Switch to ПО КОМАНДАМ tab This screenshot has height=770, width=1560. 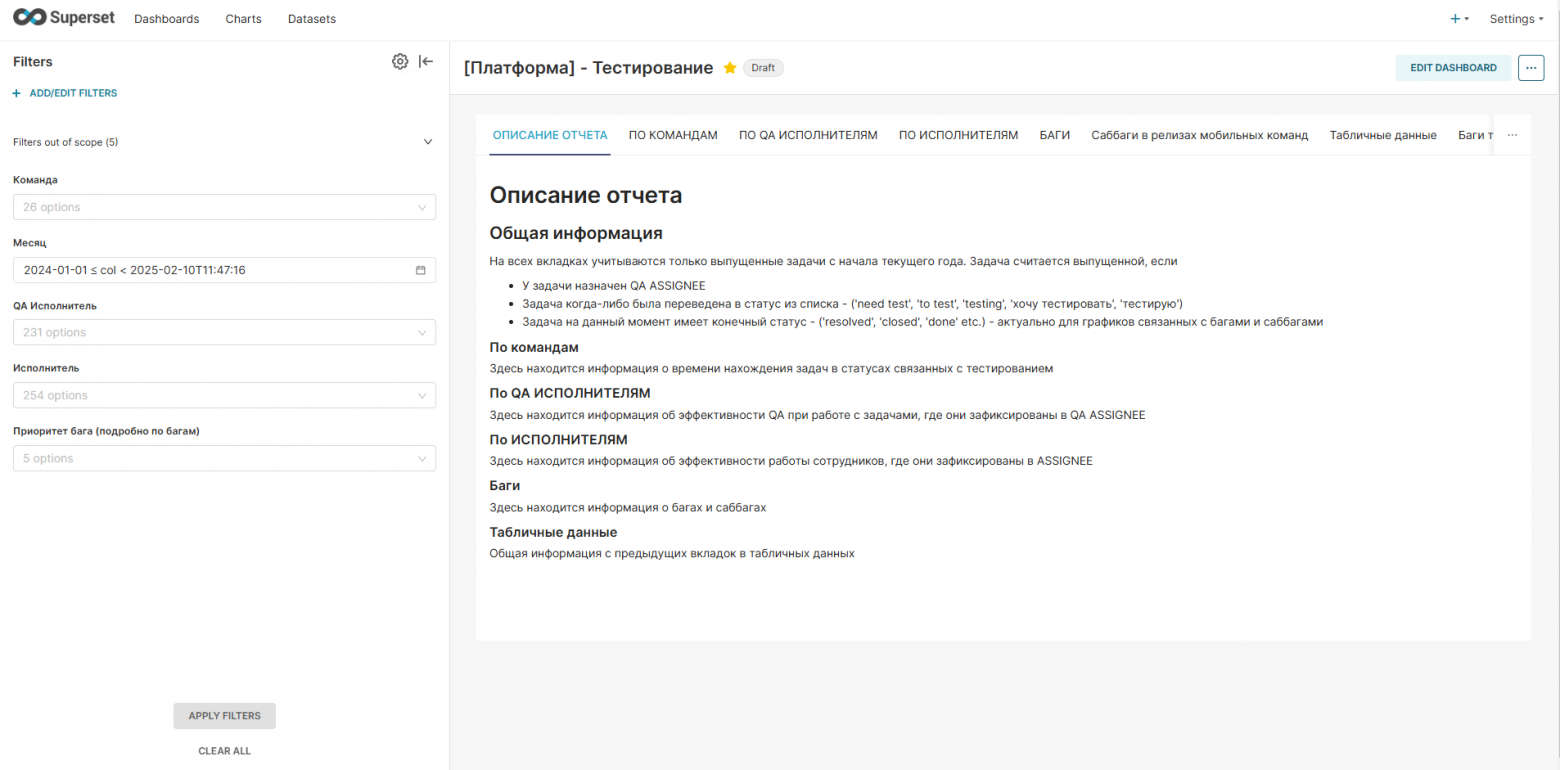click(x=673, y=135)
